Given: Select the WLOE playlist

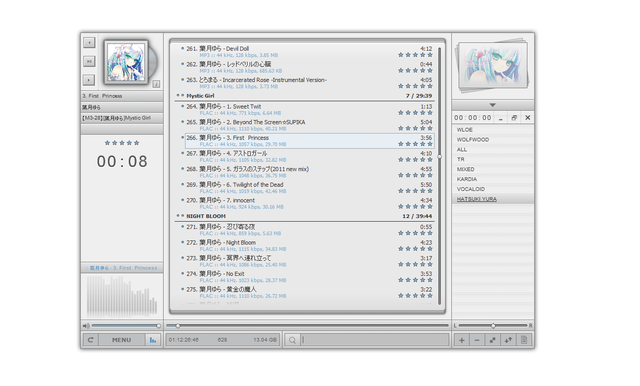Looking at the screenshot, I should [x=493, y=130].
